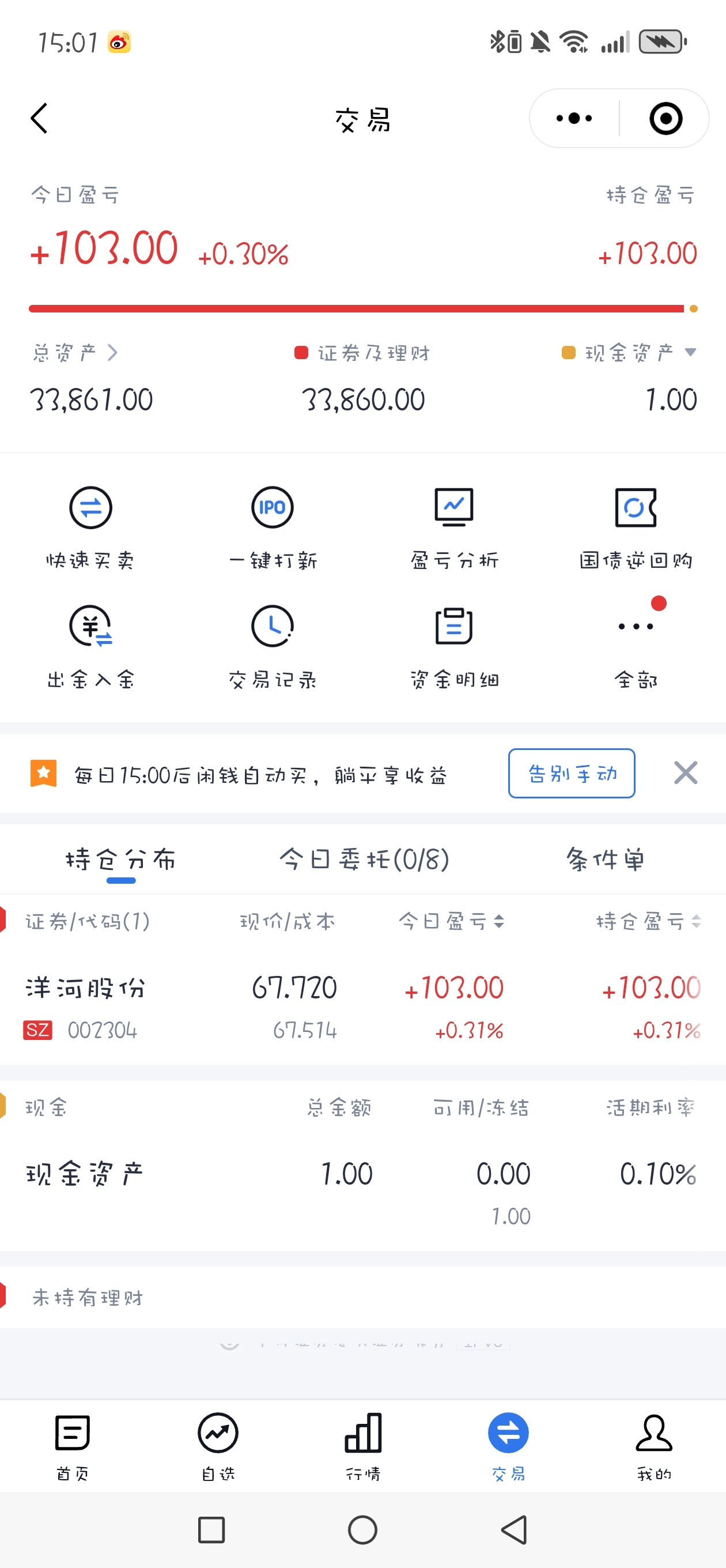This screenshot has width=726, height=1568.
Task: Open 交易 in bottom navigation
Action: coord(509,1446)
